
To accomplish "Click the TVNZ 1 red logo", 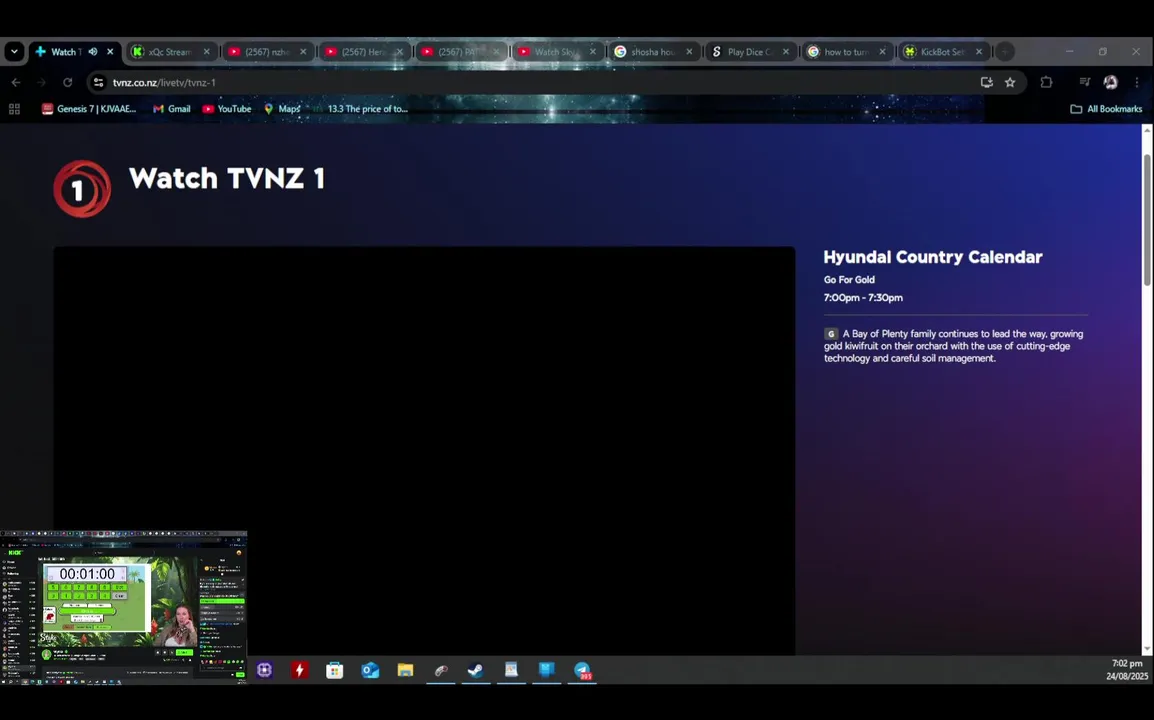I will [82, 188].
